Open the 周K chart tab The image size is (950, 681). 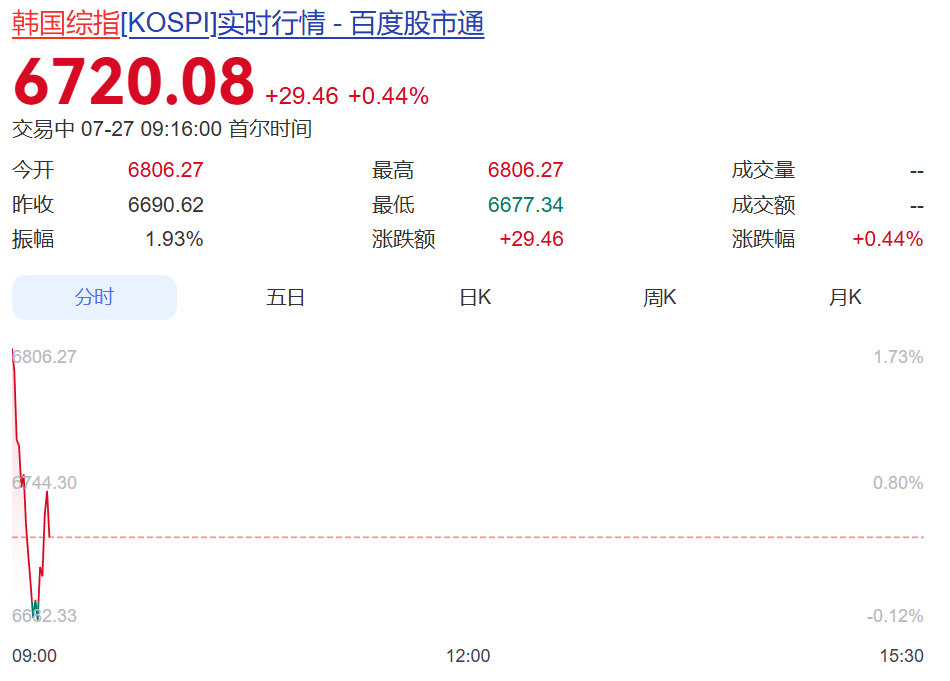(x=659, y=297)
